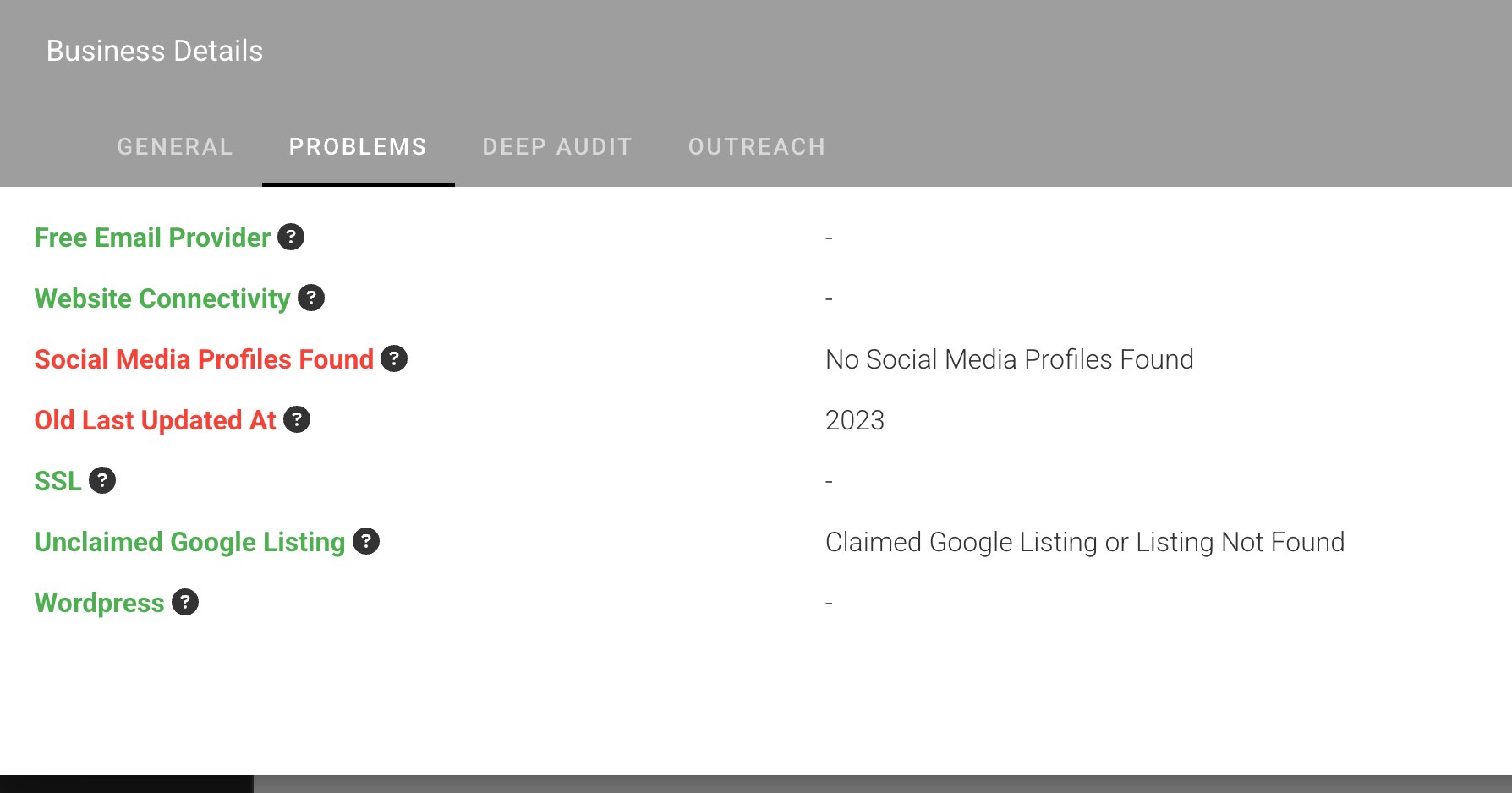Image resolution: width=1512 pixels, height=793 pixels.
Task: Open the Wordpress help icon
Action: [185, 602]
